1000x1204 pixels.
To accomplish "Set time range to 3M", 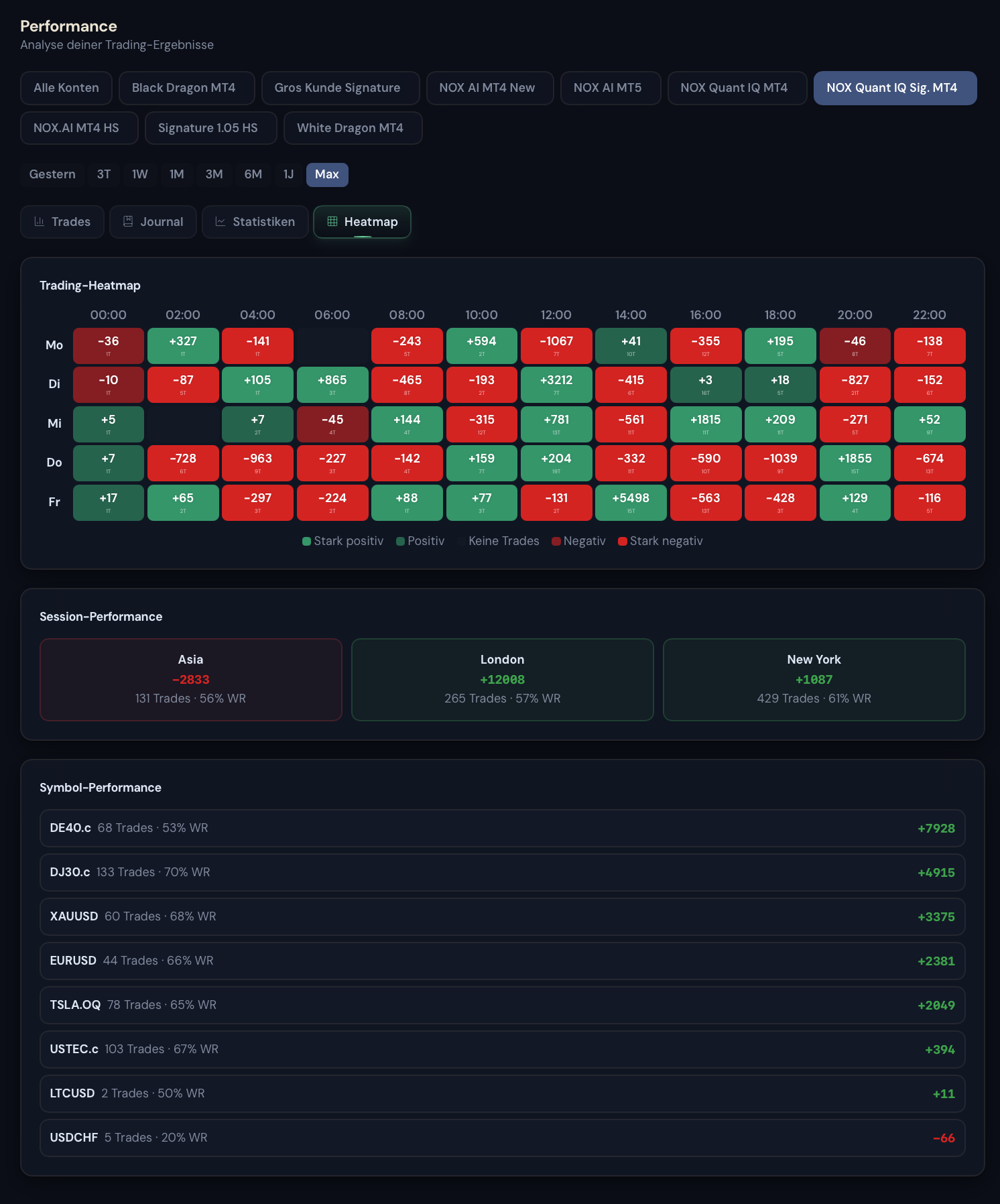I will point(214,174).
